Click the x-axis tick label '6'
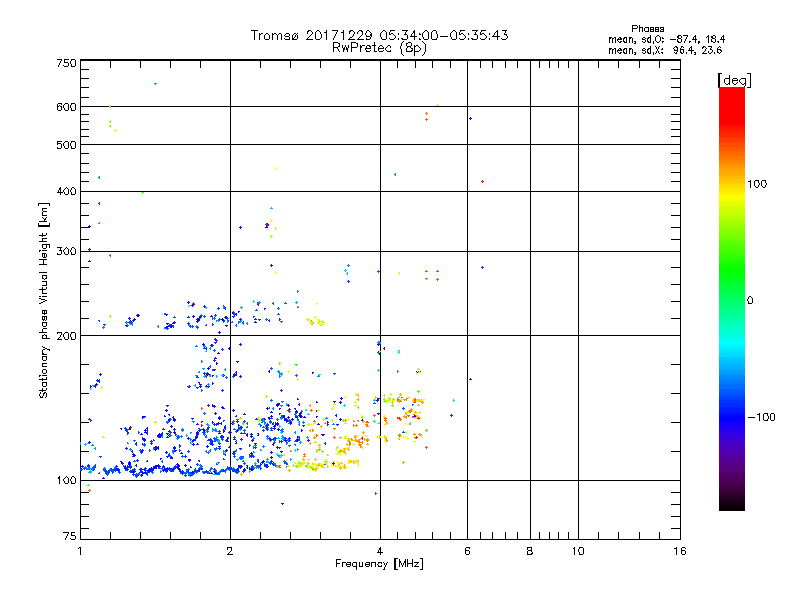The image size is (800, 600). tap(467, 551)
